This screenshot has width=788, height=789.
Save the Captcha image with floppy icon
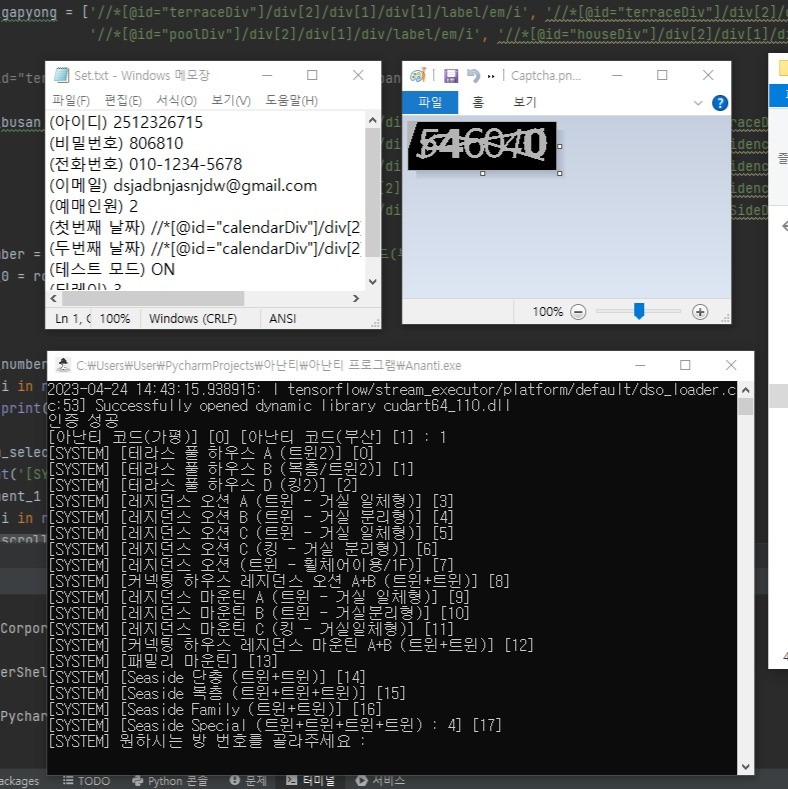(451, 75)
